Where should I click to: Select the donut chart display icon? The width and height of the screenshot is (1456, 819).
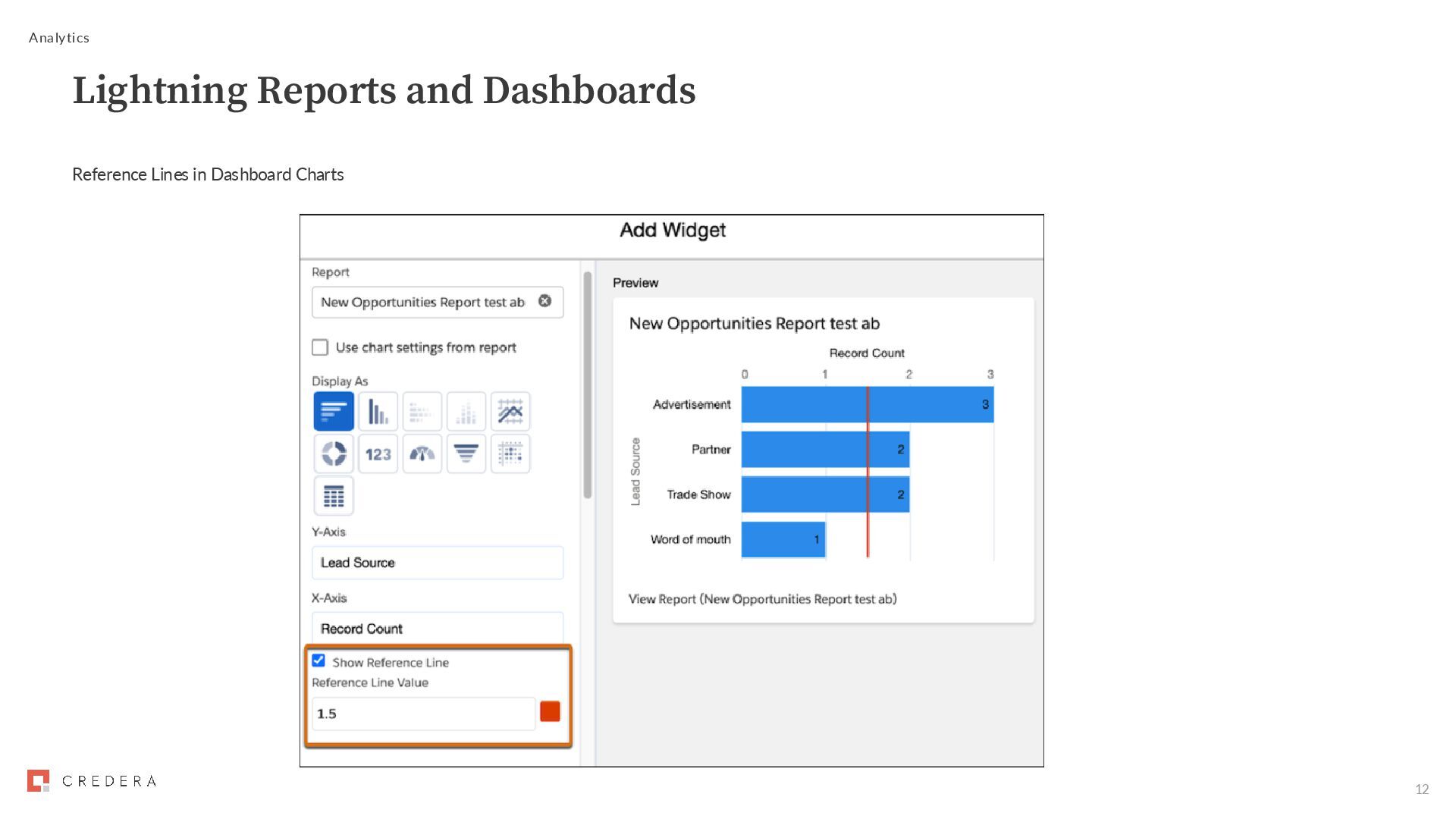click(334, 454)
